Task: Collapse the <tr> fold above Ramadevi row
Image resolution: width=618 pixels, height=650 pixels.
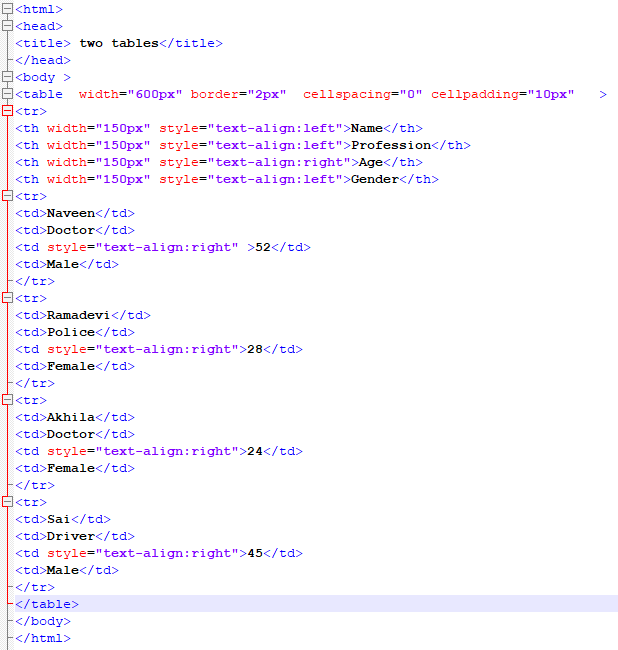Action: pos(7,297)
